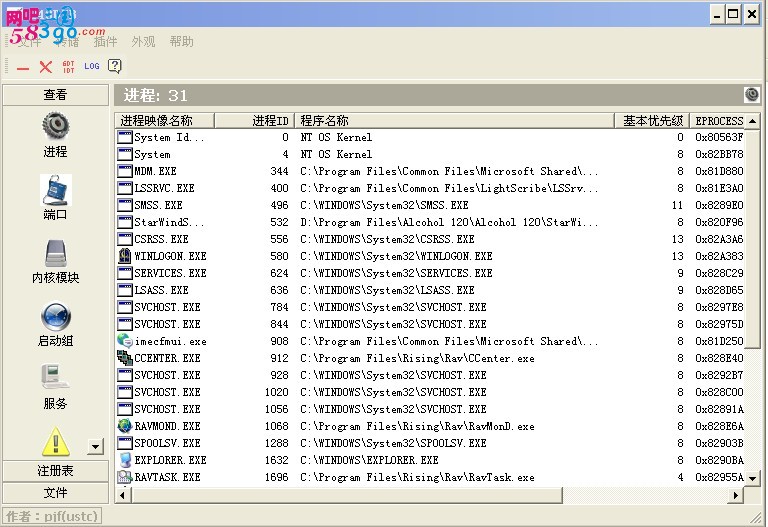Sort by EPROCESS column header
This screenshot has width=768, height=527.
coord(718,120)
